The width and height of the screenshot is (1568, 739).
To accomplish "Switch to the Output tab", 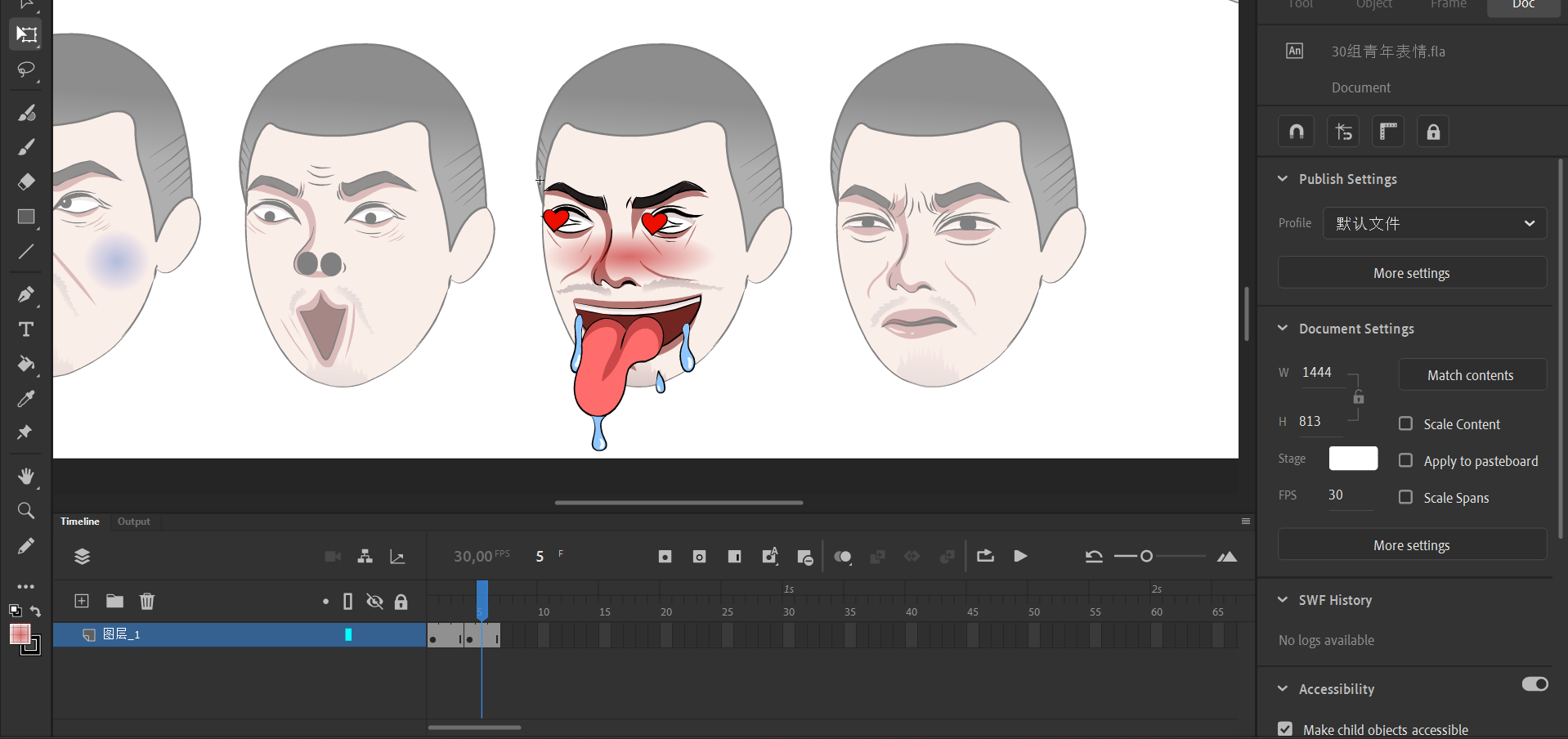I will (133, 522).
